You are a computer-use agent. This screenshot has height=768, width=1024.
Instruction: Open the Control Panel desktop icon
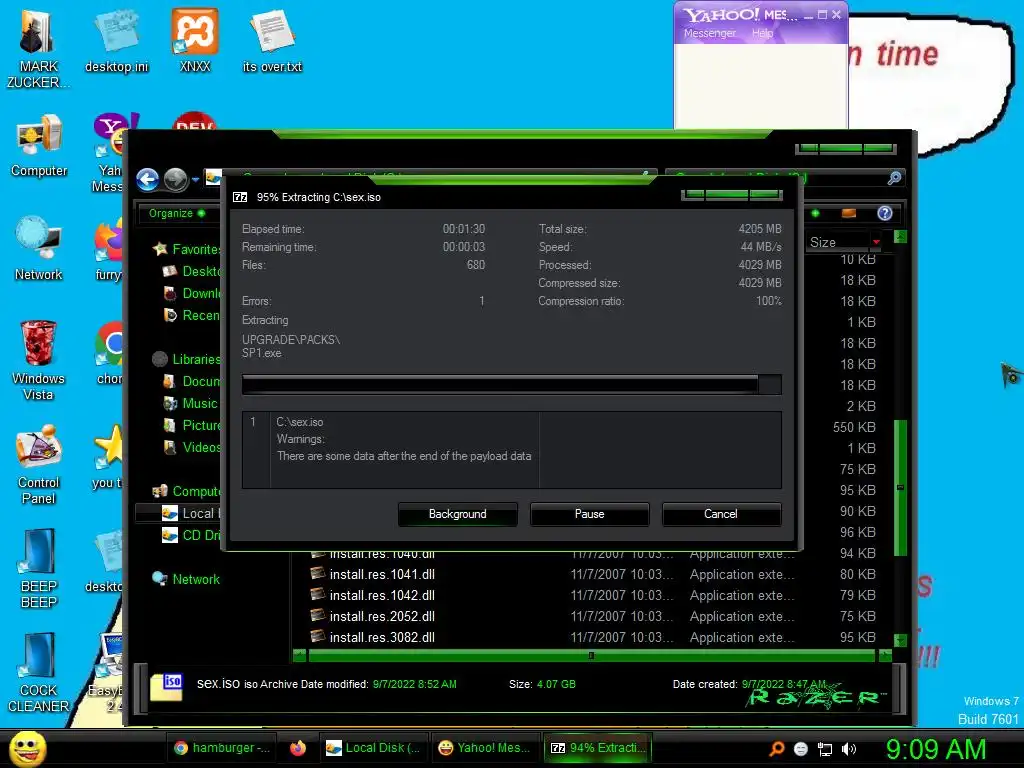pyautogui.click(x=39, y=464)
